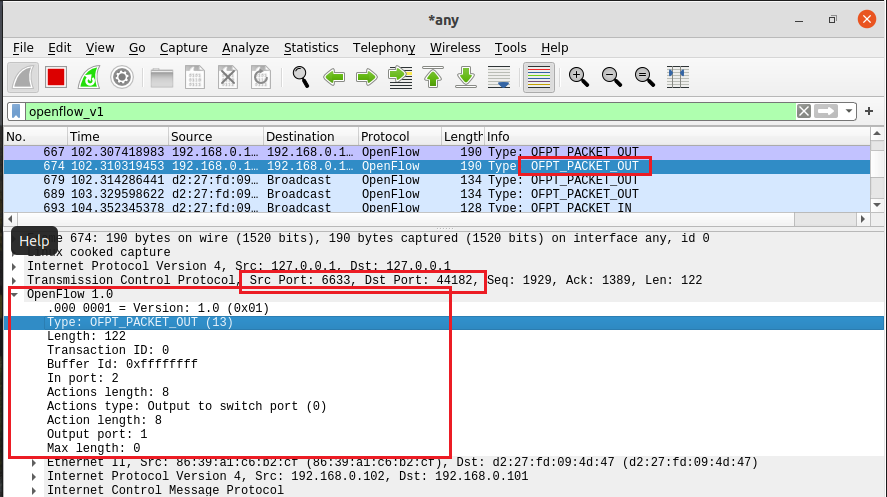This screenshot has width=887, height=497.
Task: Sort by the Protocol column header
Action: 399,137
